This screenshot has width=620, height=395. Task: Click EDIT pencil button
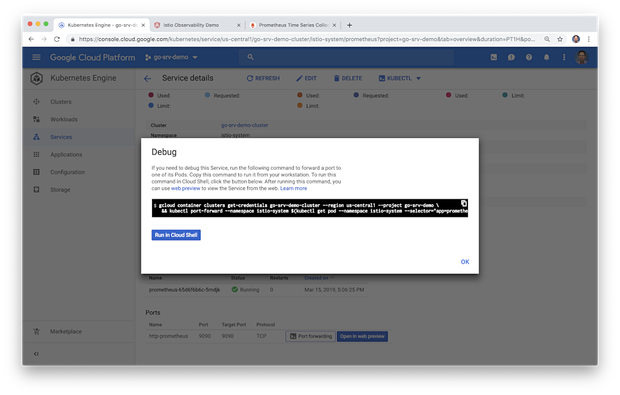coord(306,78)
